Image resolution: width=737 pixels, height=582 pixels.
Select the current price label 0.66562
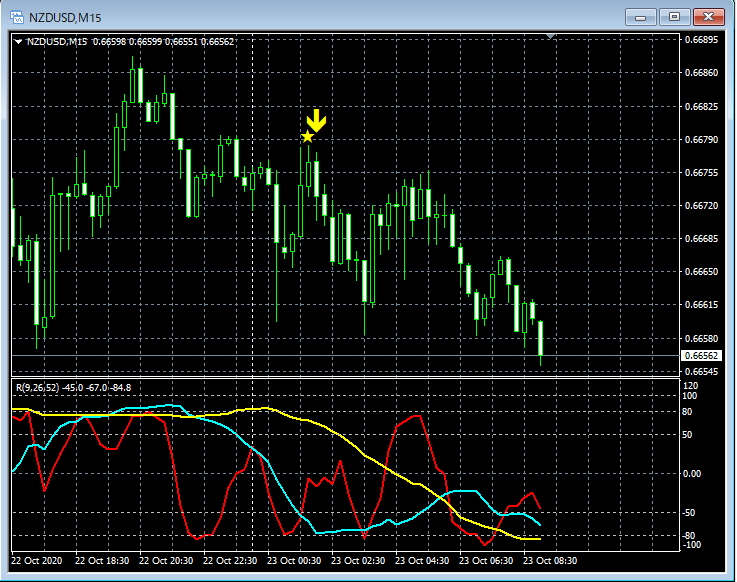[701, 355]
